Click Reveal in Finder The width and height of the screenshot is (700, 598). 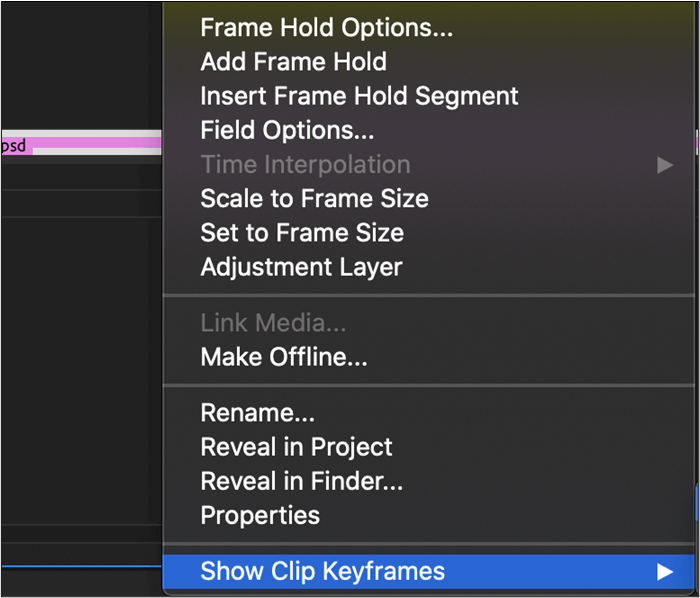coord(301,481)
